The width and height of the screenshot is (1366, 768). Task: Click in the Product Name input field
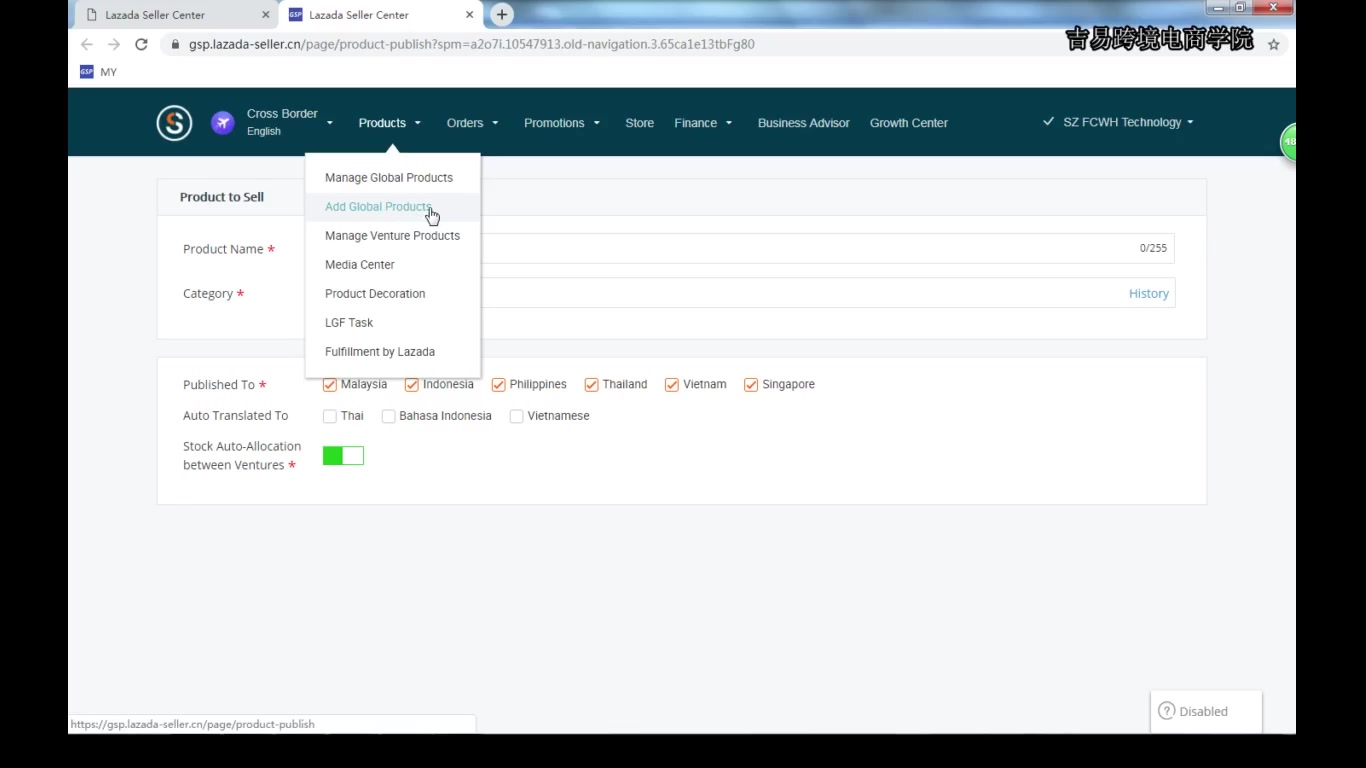(748, 248)
